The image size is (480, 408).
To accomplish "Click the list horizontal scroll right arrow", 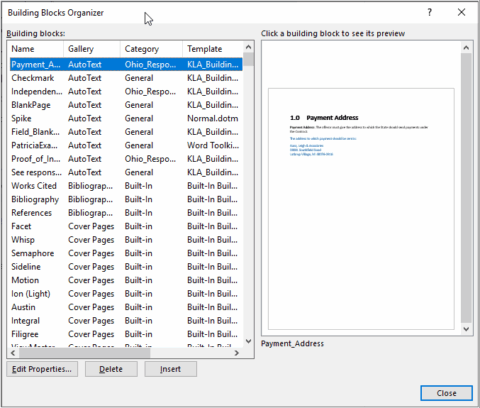I will pos(237,353).
